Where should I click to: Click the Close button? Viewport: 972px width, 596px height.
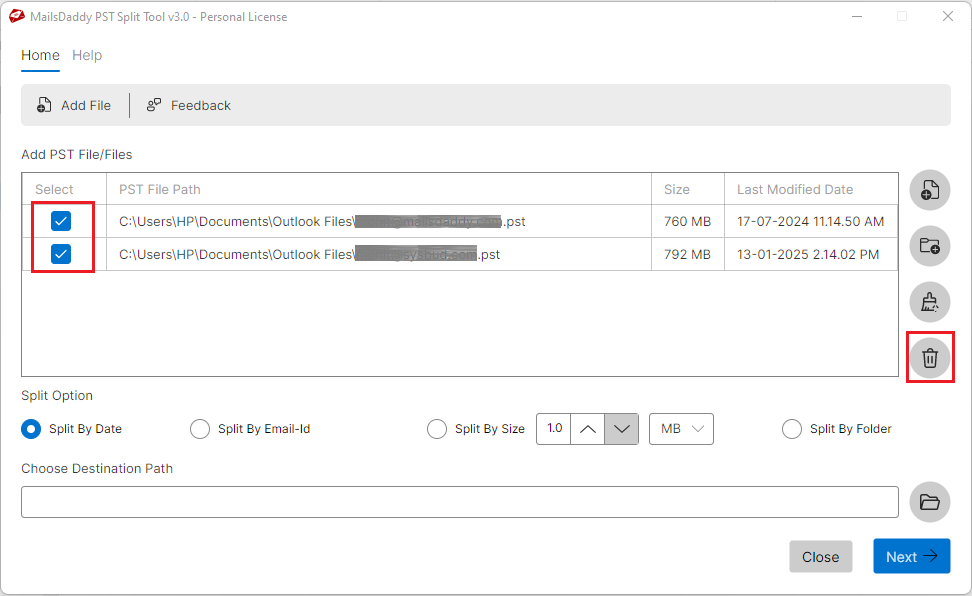pyautogui.click(x=821, y=557)
